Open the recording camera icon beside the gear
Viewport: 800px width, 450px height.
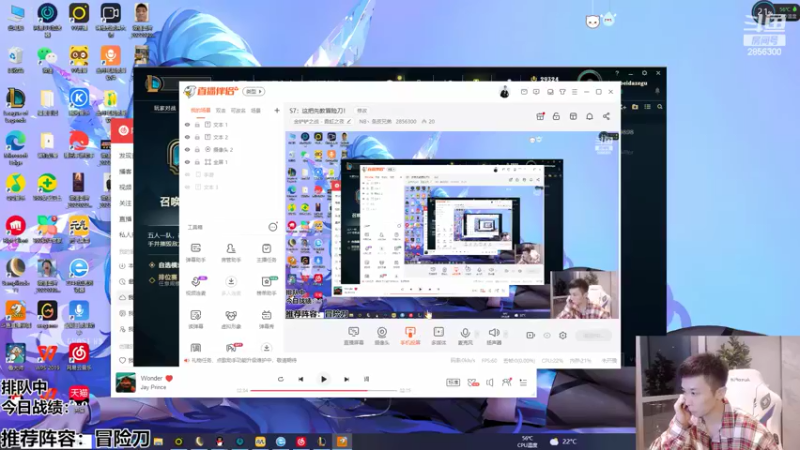click(x=530, y=335)
